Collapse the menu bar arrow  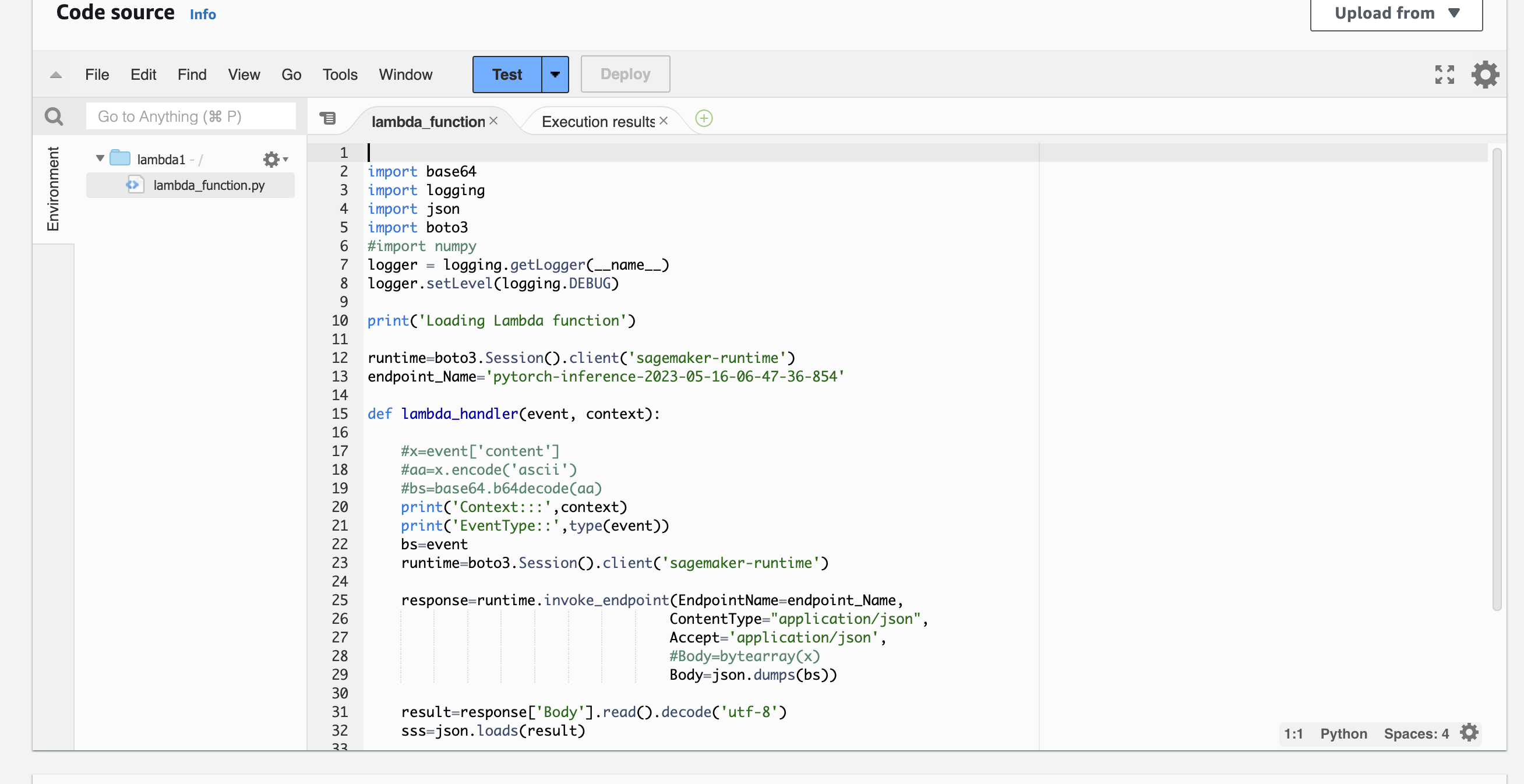(x=56, y=75)
